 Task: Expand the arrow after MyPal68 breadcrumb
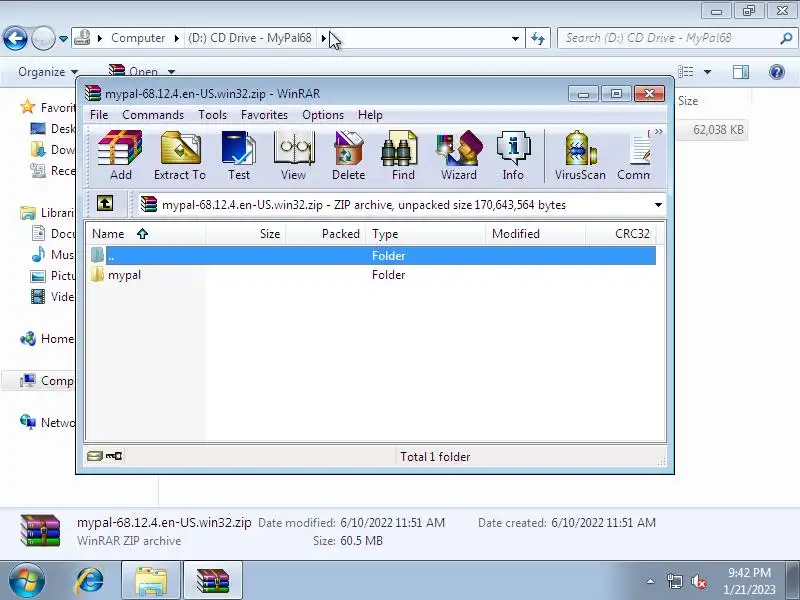[323, 38]
